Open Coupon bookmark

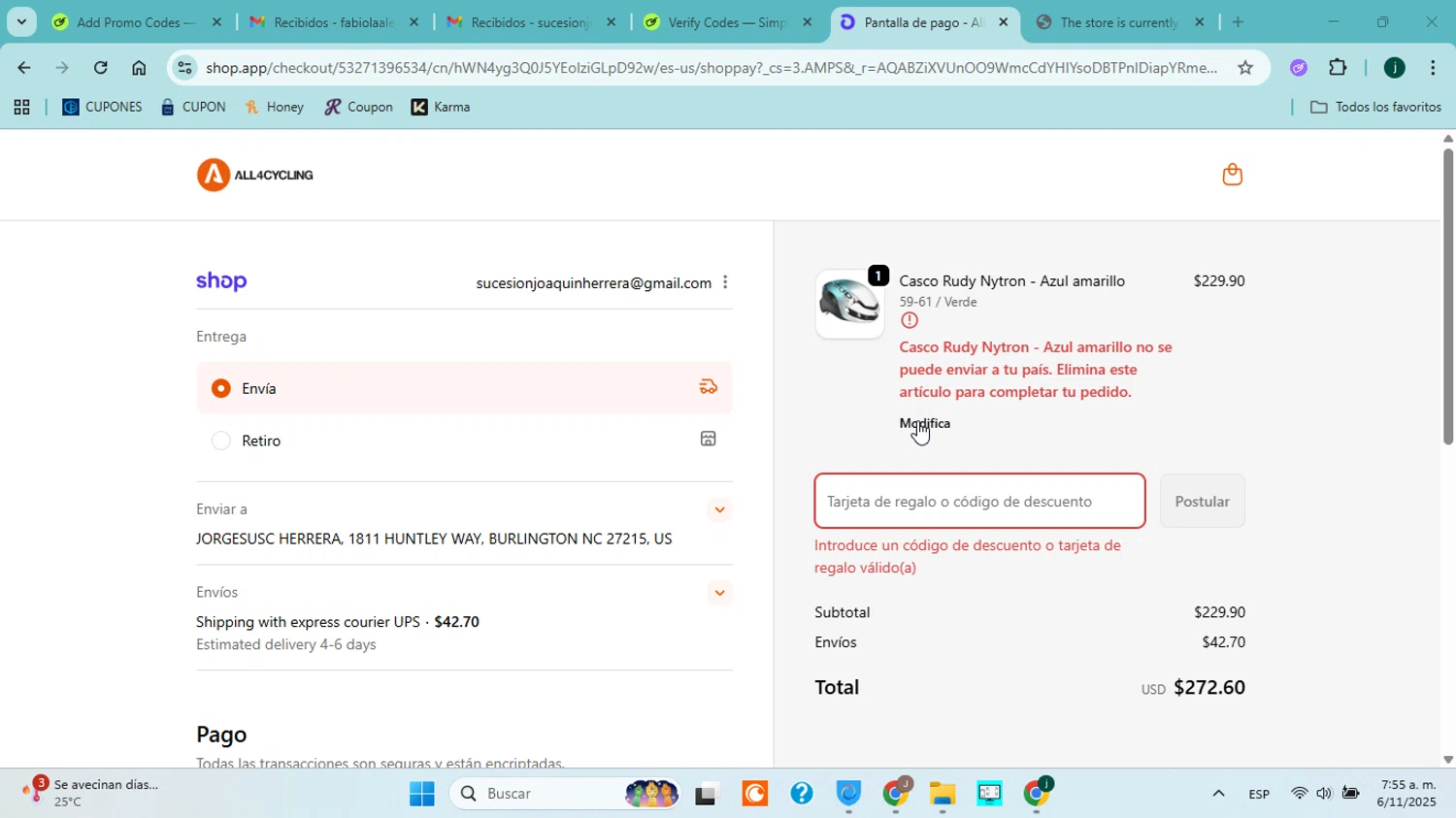tap(358, 107)
